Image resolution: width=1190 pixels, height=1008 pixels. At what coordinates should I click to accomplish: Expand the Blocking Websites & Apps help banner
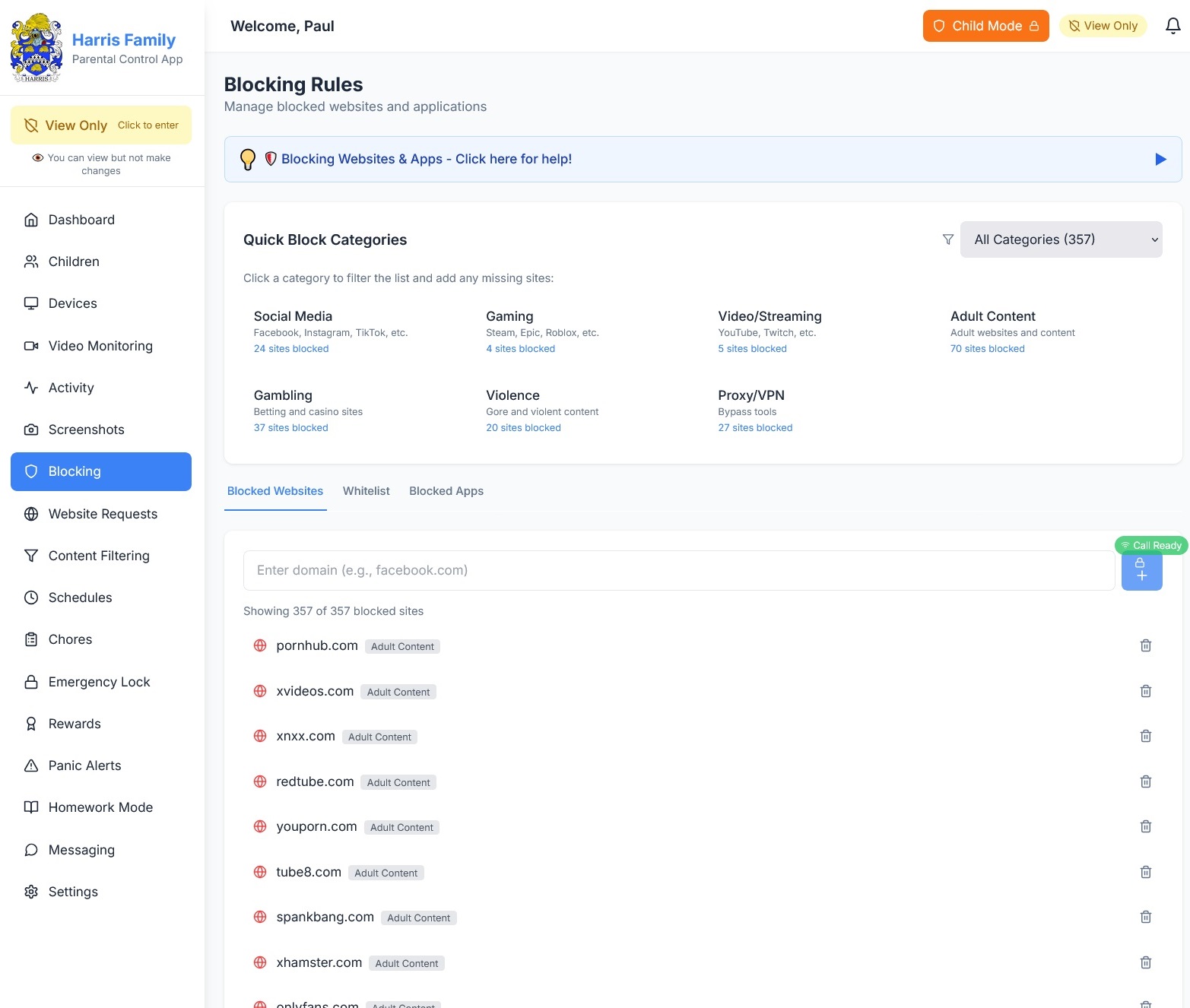click(x=426, y=159)
